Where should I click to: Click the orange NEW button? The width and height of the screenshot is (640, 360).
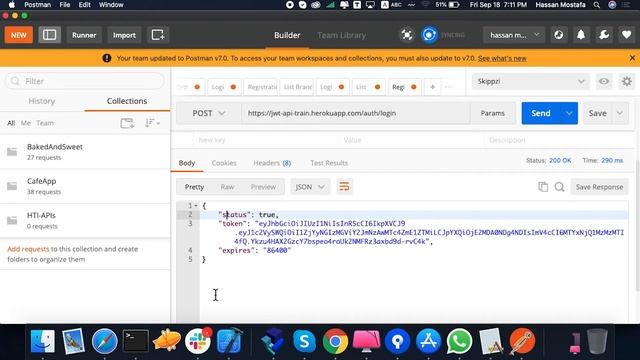19,35
